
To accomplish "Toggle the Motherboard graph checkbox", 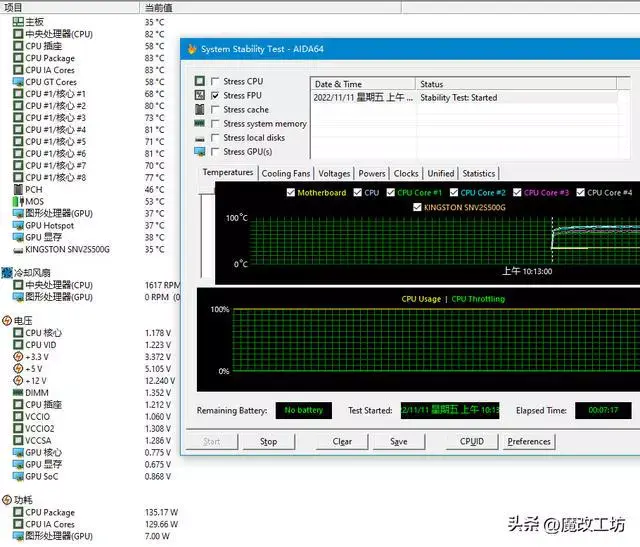I will (x=291, y=192).
